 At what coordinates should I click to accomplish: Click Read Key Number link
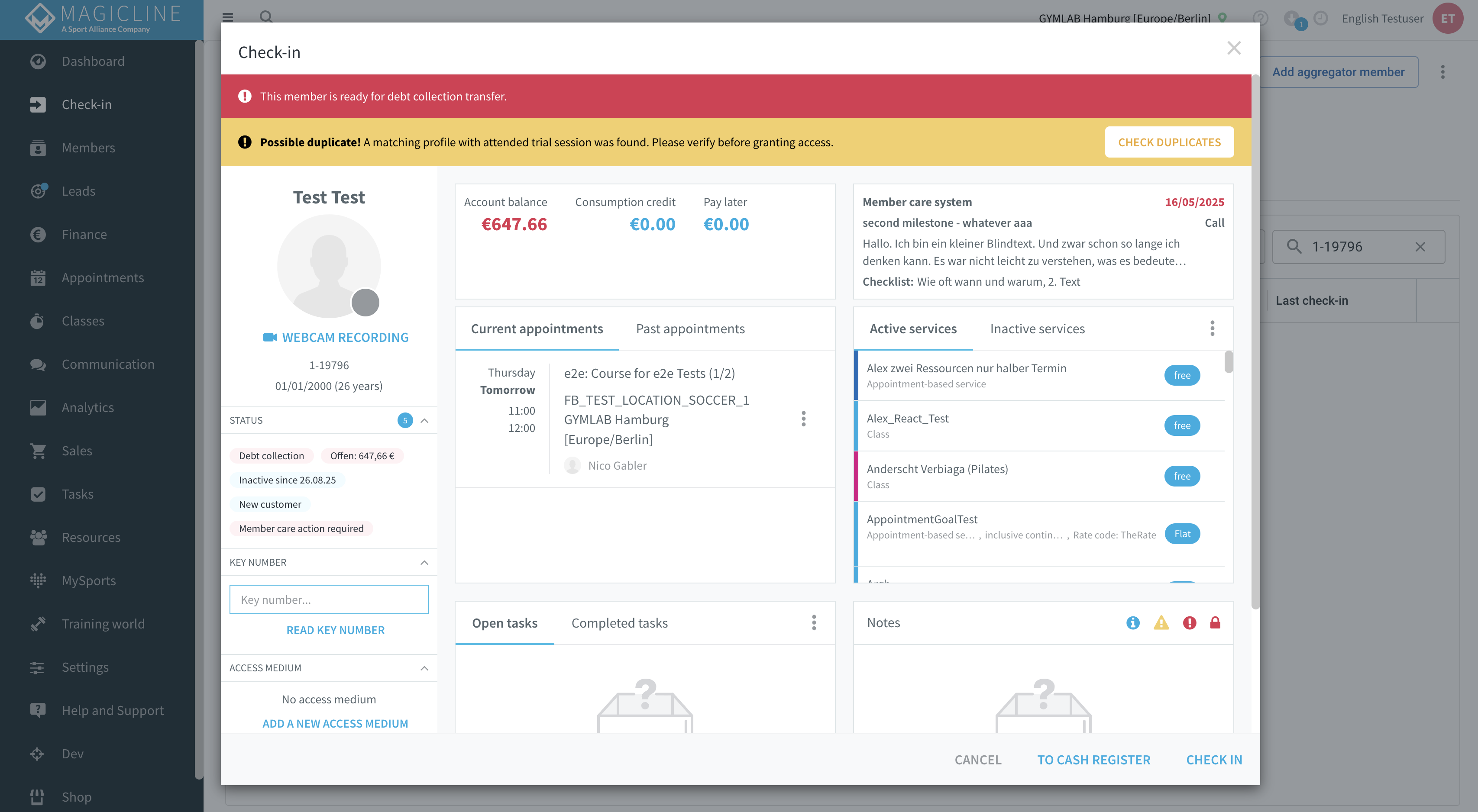click(x=336, y=630)
